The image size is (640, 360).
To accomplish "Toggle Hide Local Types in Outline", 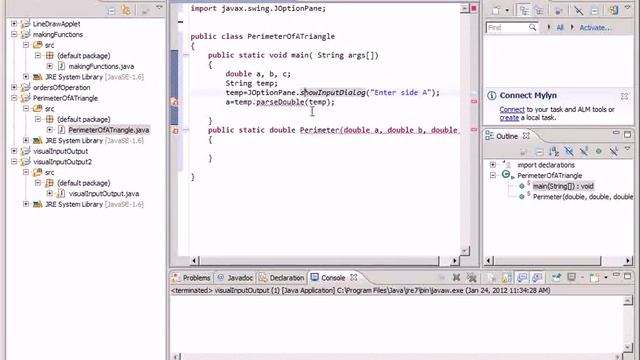I will tap(613, 151).
